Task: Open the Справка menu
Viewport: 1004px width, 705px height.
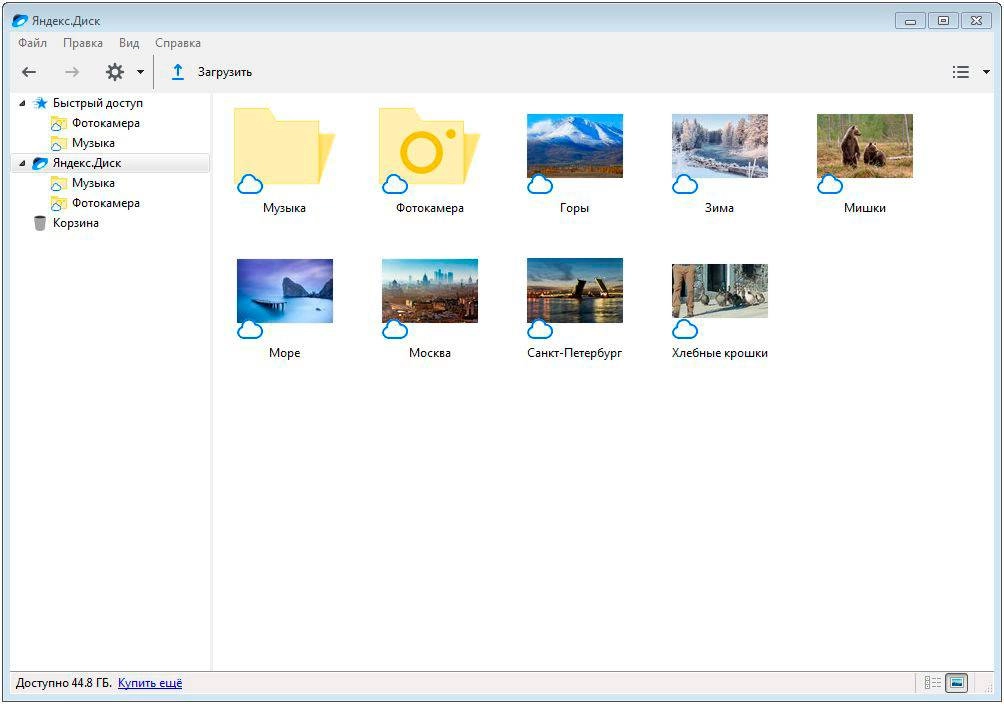Action: [x=178, y=43]
